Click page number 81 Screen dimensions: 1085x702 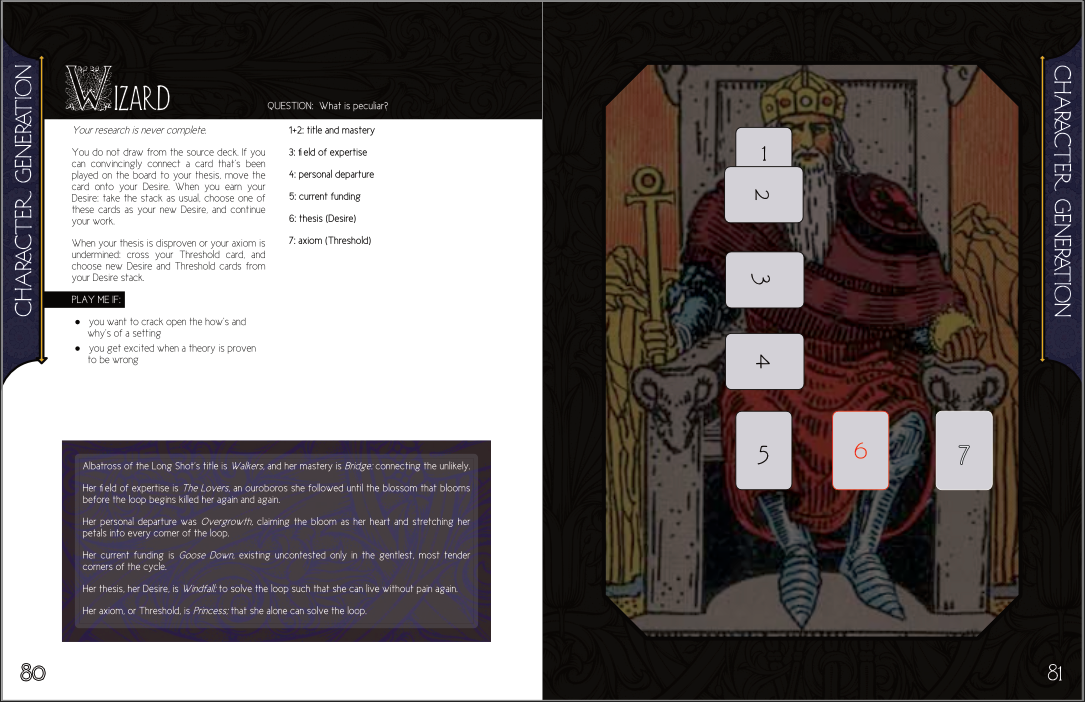(x=1055, y=672)
